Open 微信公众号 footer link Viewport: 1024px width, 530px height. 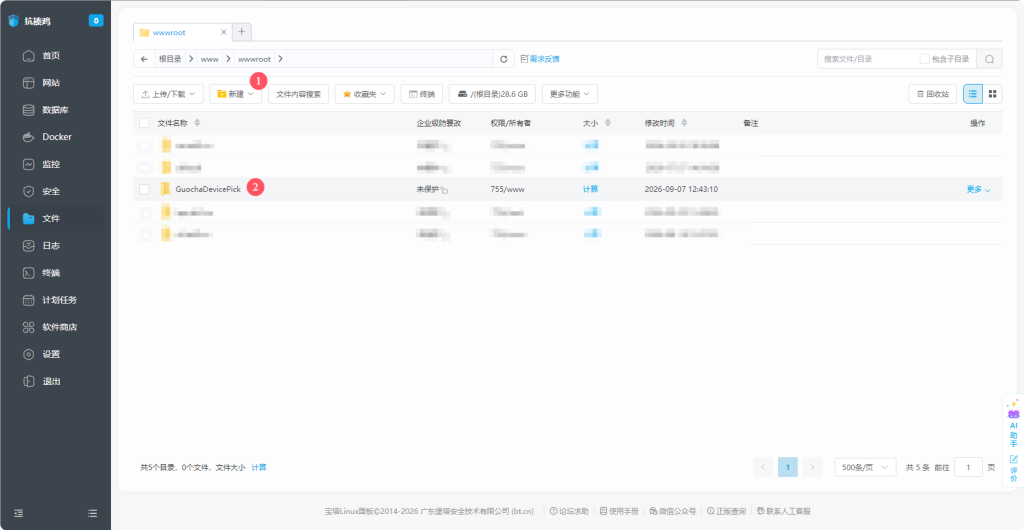point(673,512)
